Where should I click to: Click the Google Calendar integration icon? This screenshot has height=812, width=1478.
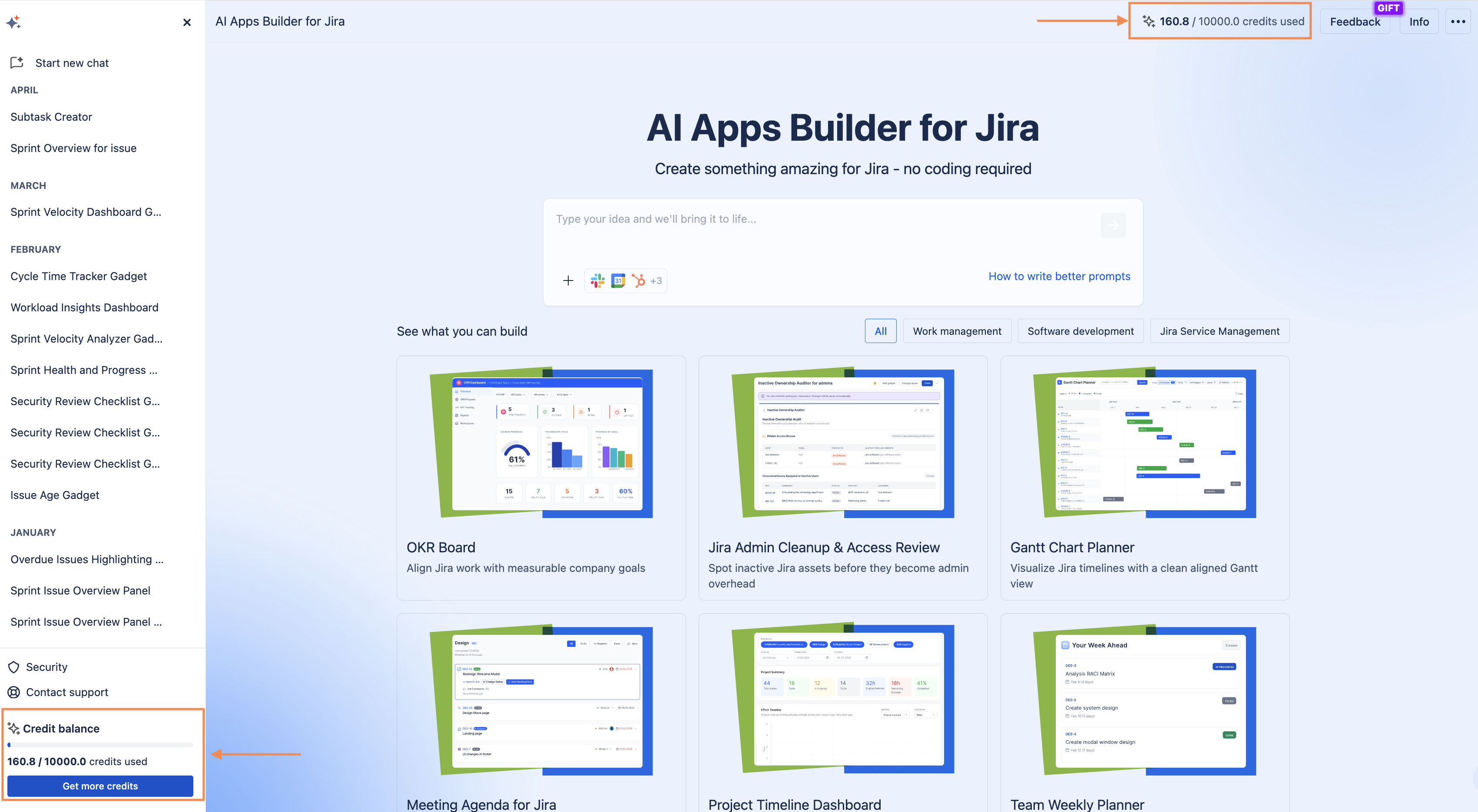tap(618, 281)
